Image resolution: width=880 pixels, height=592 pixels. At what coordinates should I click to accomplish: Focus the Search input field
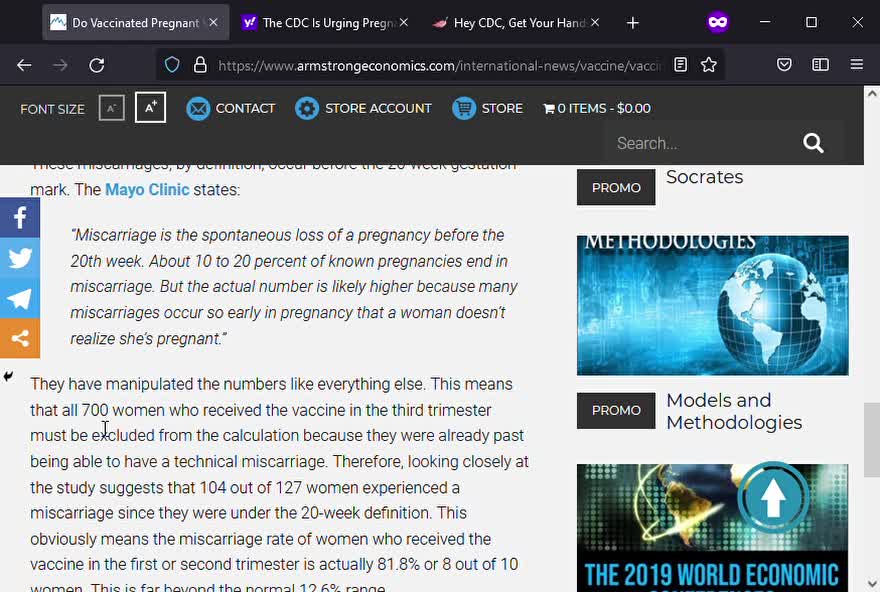[x=702, y=143]
